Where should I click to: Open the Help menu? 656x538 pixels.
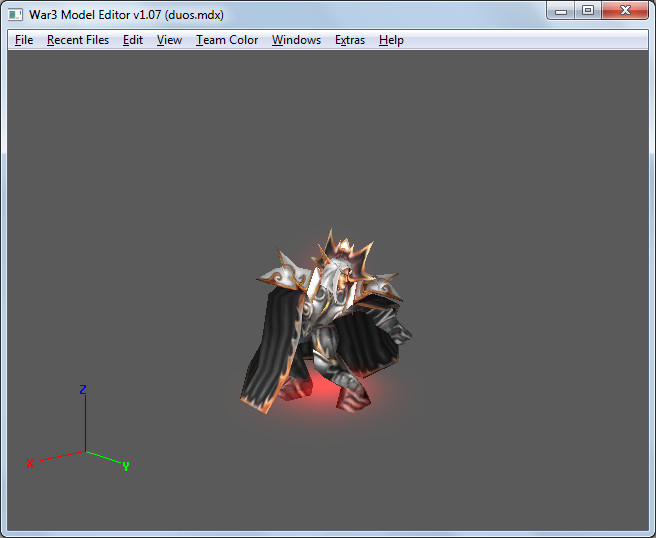tap(391, 40)
